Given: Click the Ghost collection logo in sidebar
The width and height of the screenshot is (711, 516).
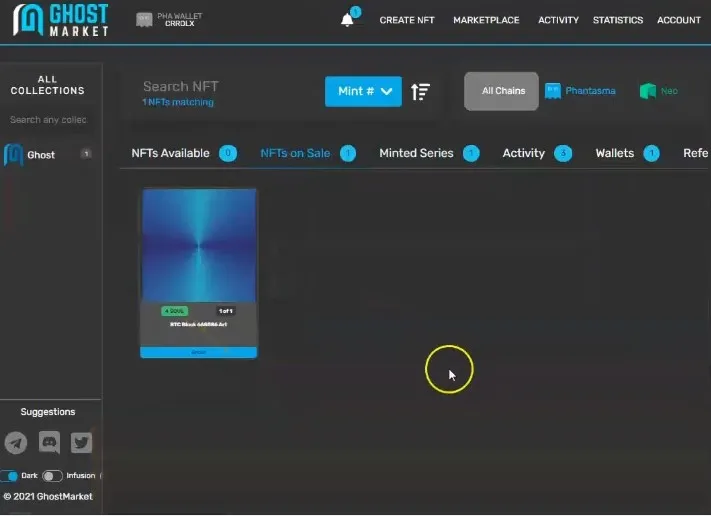Looking at the screenshot, I should point(13,155).
